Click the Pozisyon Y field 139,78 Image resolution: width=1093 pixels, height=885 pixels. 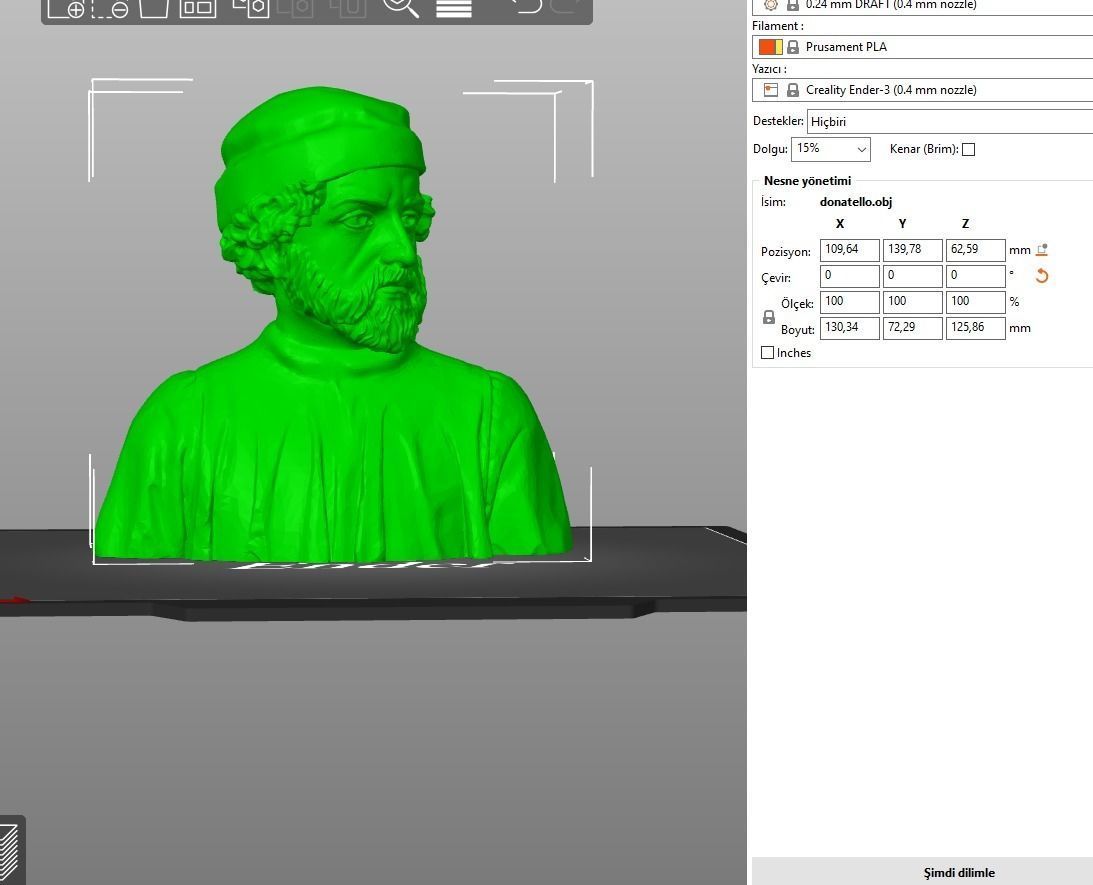pyautogui.click(x=912, y=249)
